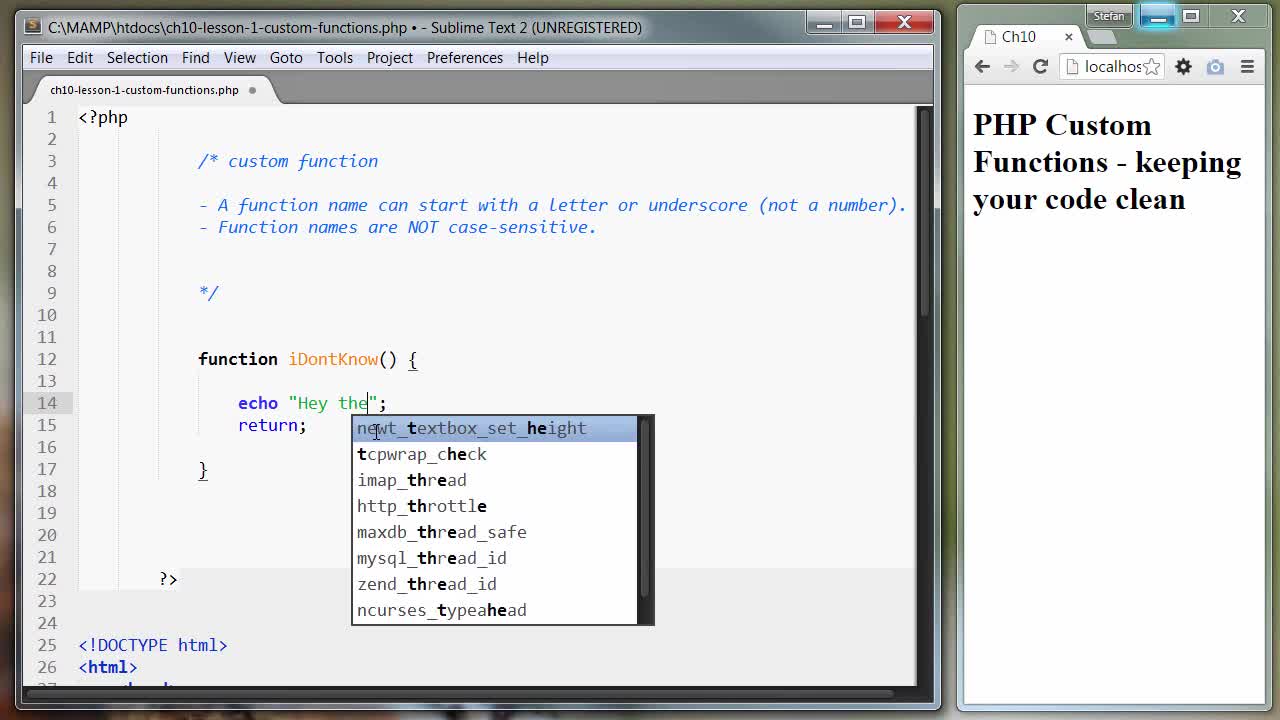The height and width of the screenshot is (720, 1280).
Task: Choose http_throttle autocomplete suggestion
Action: coord(495,506)
